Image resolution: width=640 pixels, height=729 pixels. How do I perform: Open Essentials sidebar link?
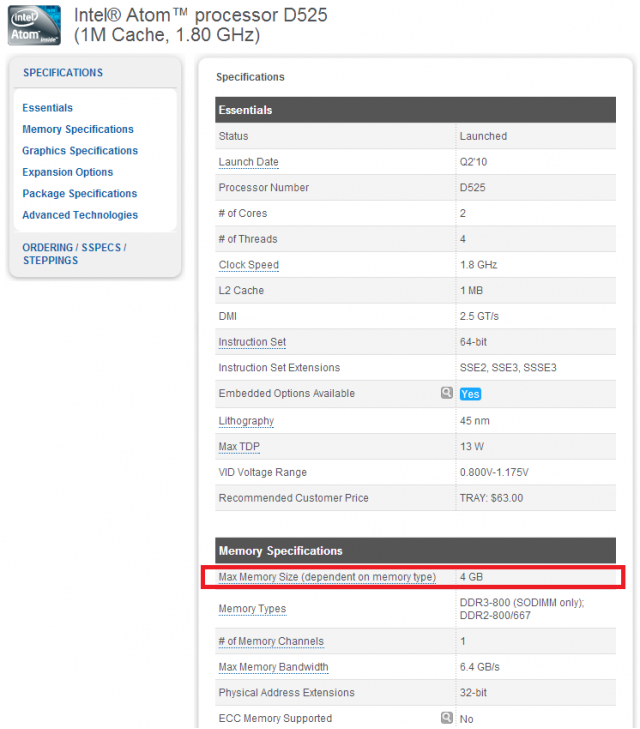pos(47,108)
